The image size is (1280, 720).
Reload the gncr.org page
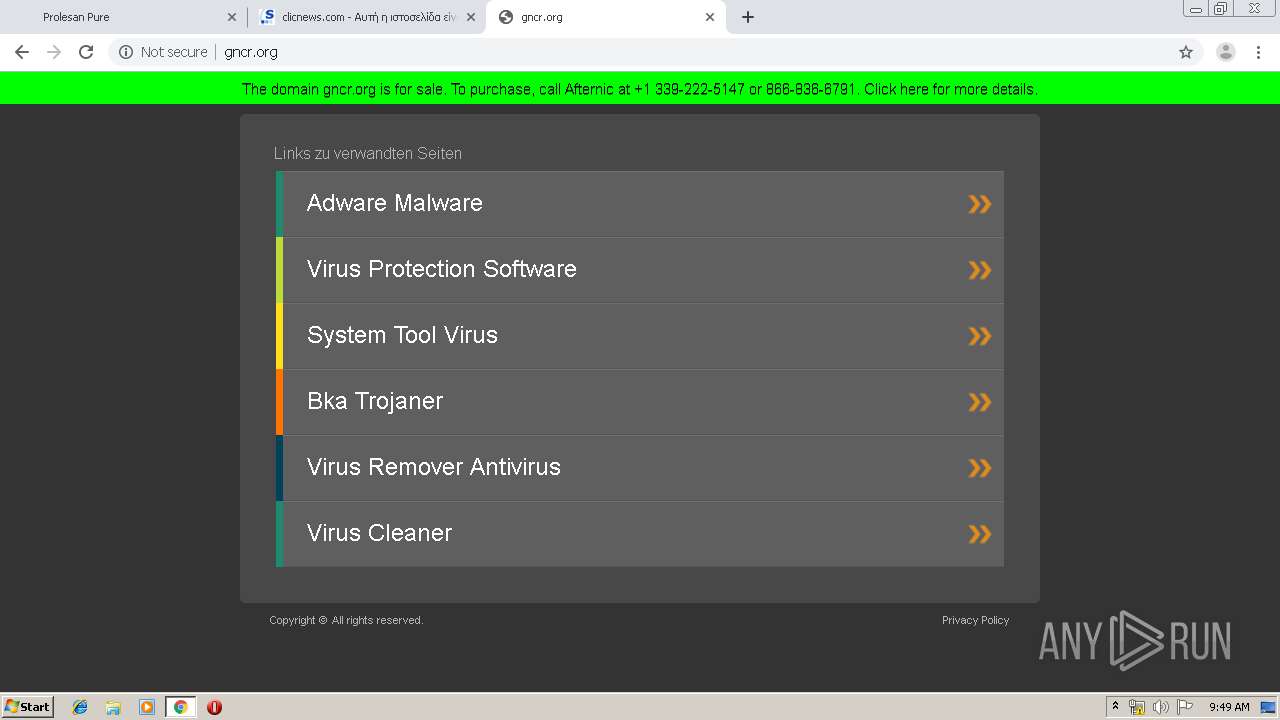pyautogui.click(x=86, y=52)
